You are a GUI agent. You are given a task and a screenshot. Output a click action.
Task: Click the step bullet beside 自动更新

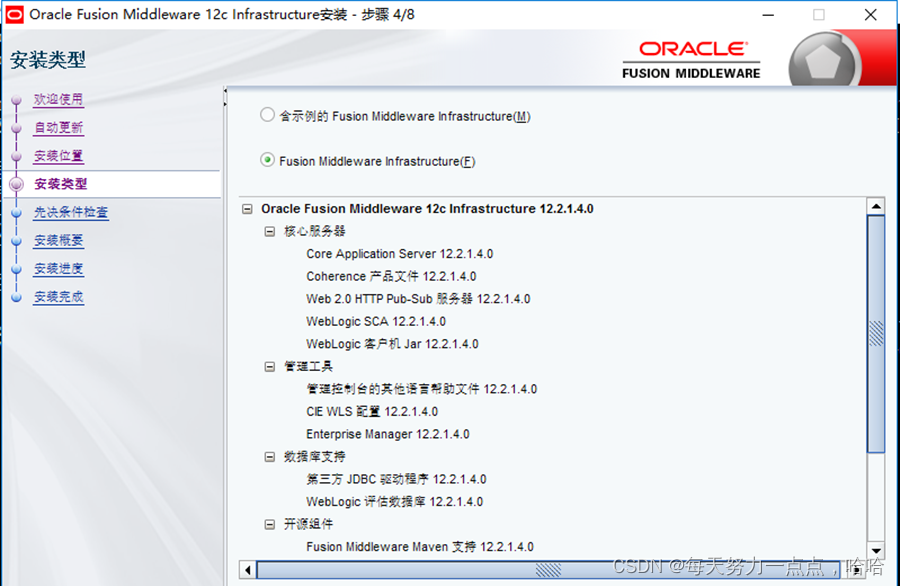pyautogui.click(x=17, y=128)
